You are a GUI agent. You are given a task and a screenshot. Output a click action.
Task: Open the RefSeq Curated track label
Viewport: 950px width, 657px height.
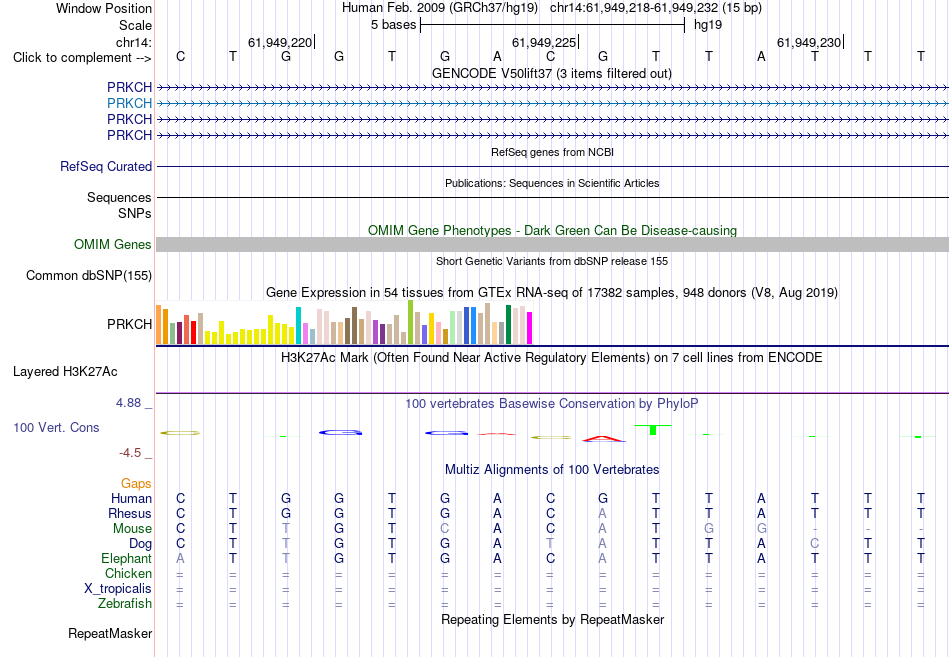click(105, 167)
